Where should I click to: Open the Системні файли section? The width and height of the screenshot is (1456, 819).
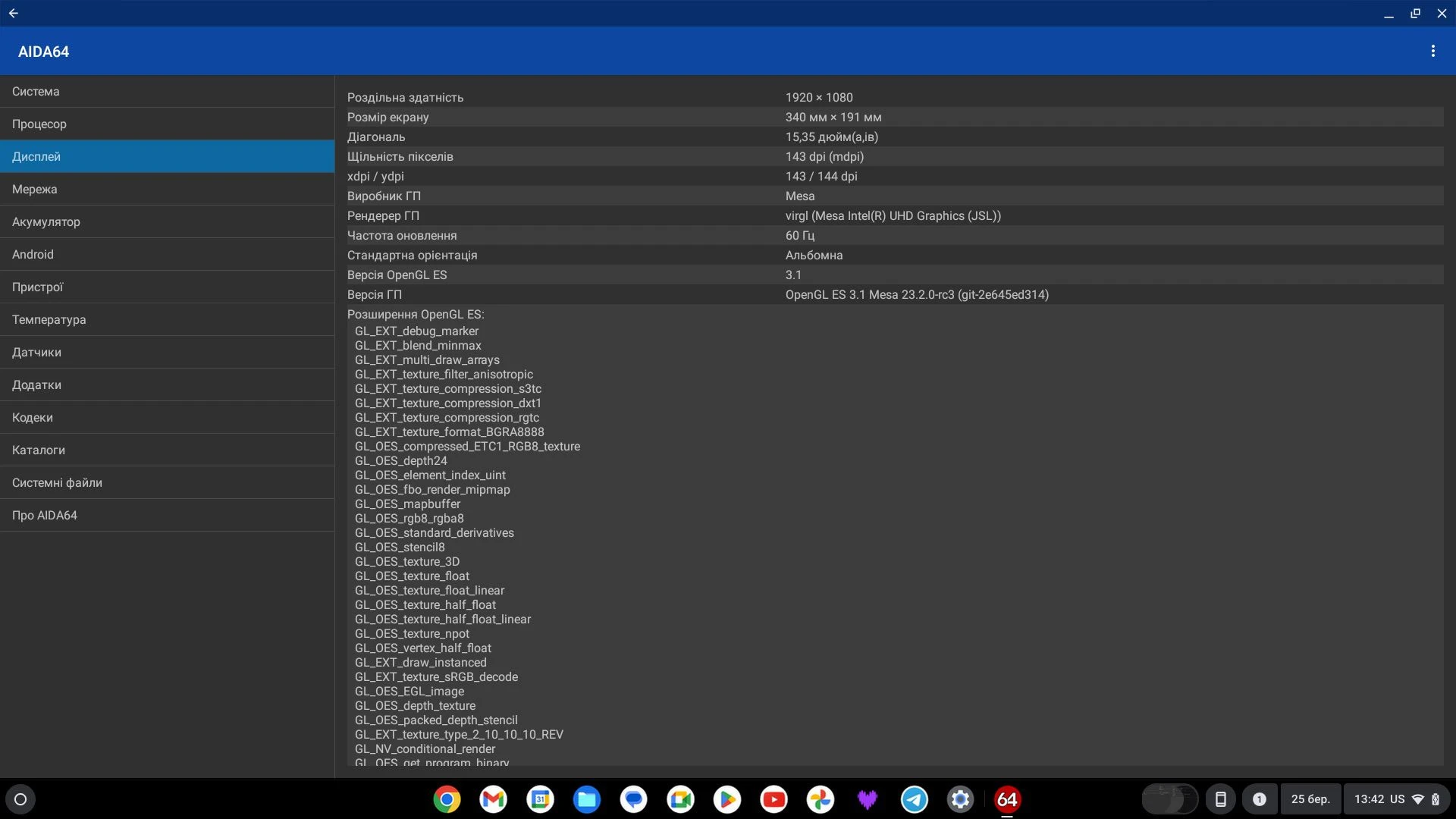click(167, 482)
